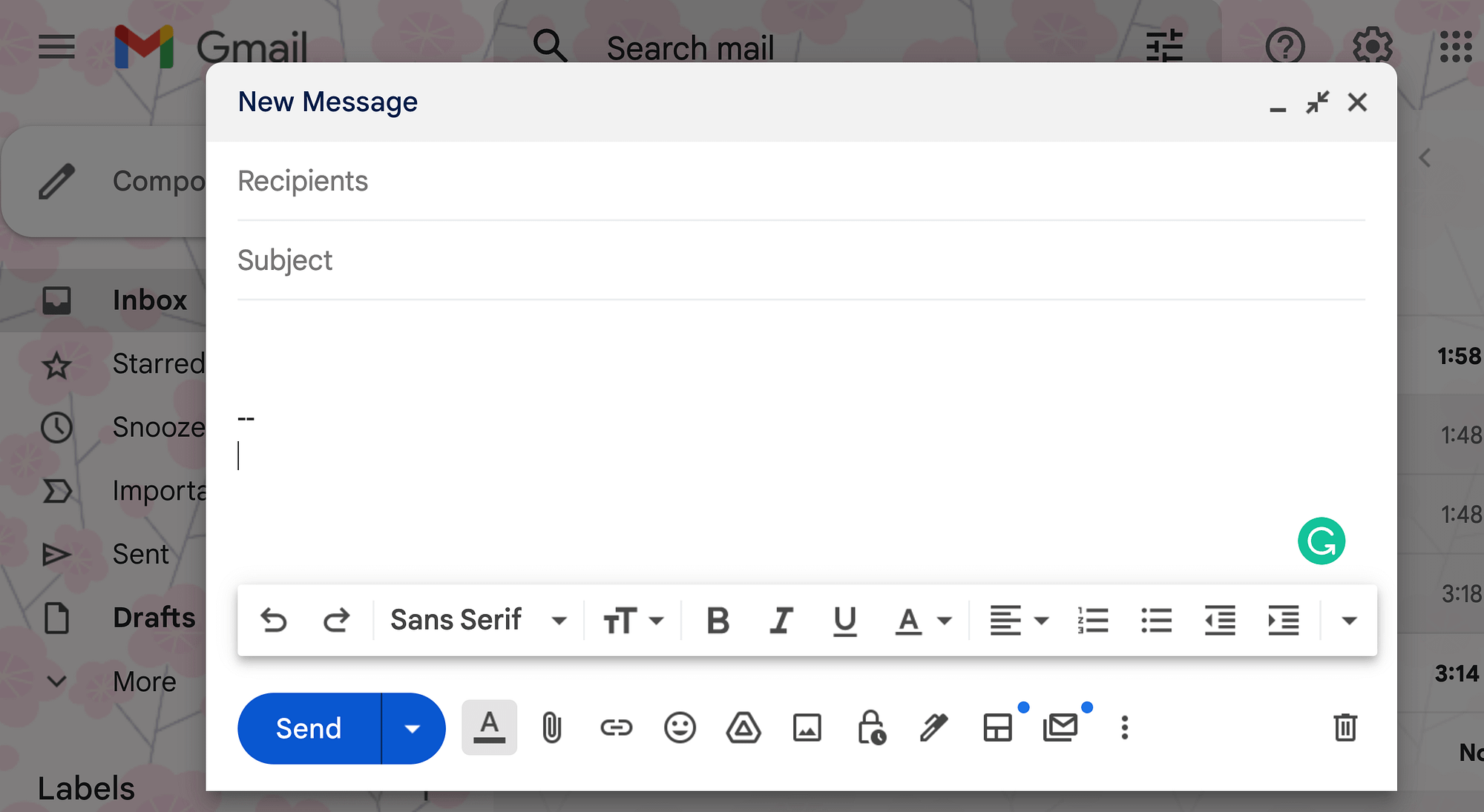Click the Recipients input field
1484x812 pixels.
pos(800,180)
